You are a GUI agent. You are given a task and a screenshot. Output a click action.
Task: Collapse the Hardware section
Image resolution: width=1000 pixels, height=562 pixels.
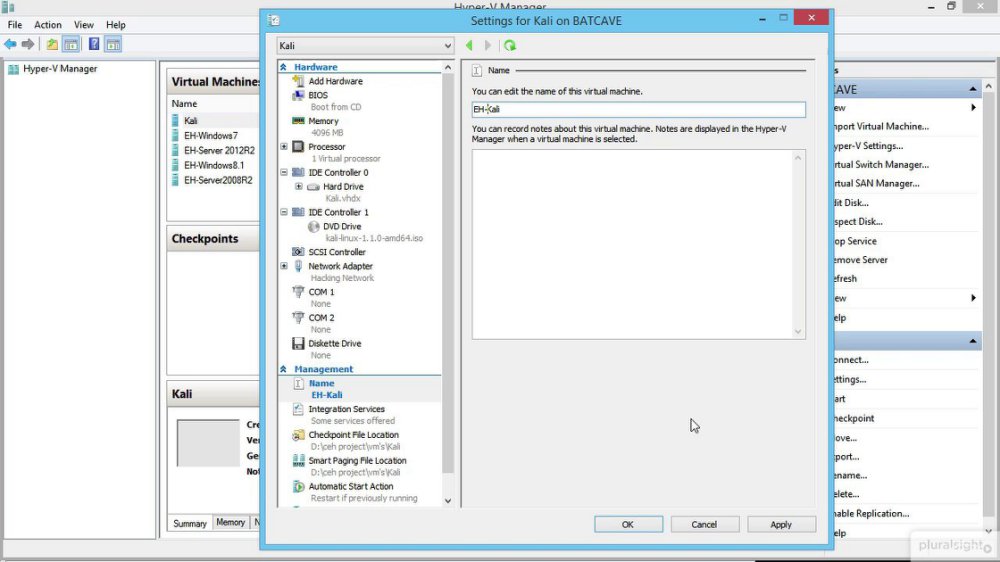click(x=283, y=67)
